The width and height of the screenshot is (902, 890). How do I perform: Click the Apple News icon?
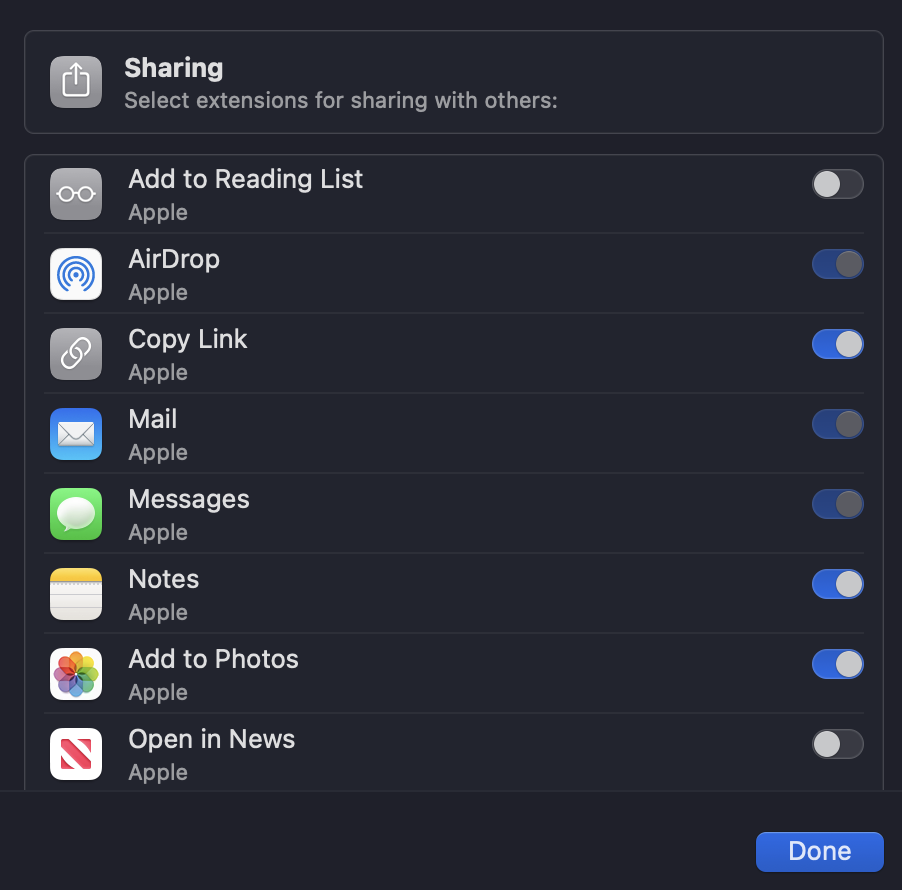[76, 754]
